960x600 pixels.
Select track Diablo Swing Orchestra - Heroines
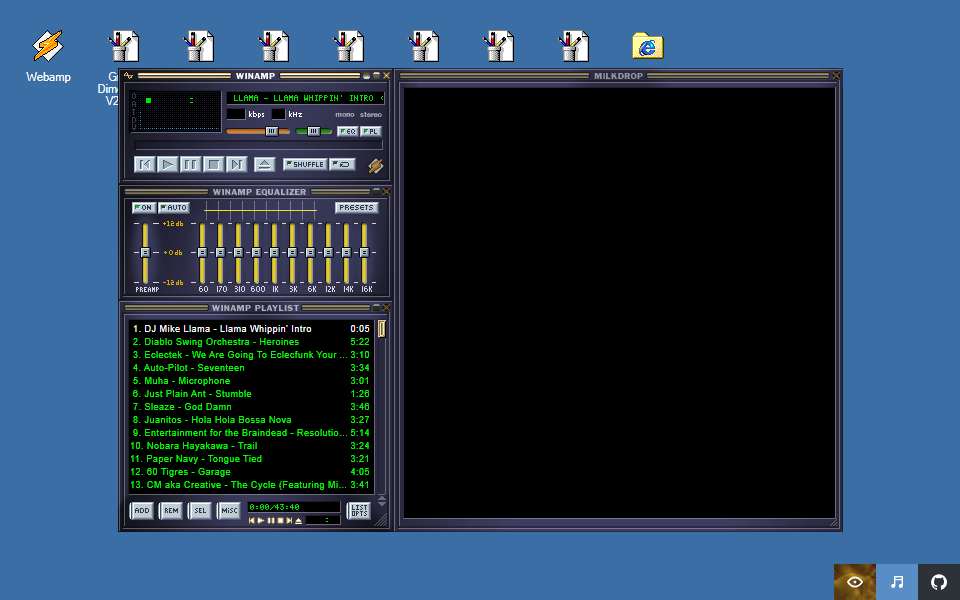[x=251, y=342]
